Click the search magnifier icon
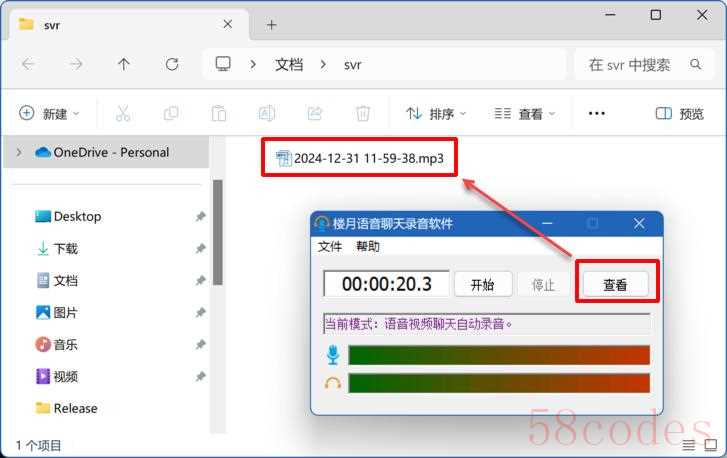The width and height of the screenshot is (727, 458). [695, 64]
